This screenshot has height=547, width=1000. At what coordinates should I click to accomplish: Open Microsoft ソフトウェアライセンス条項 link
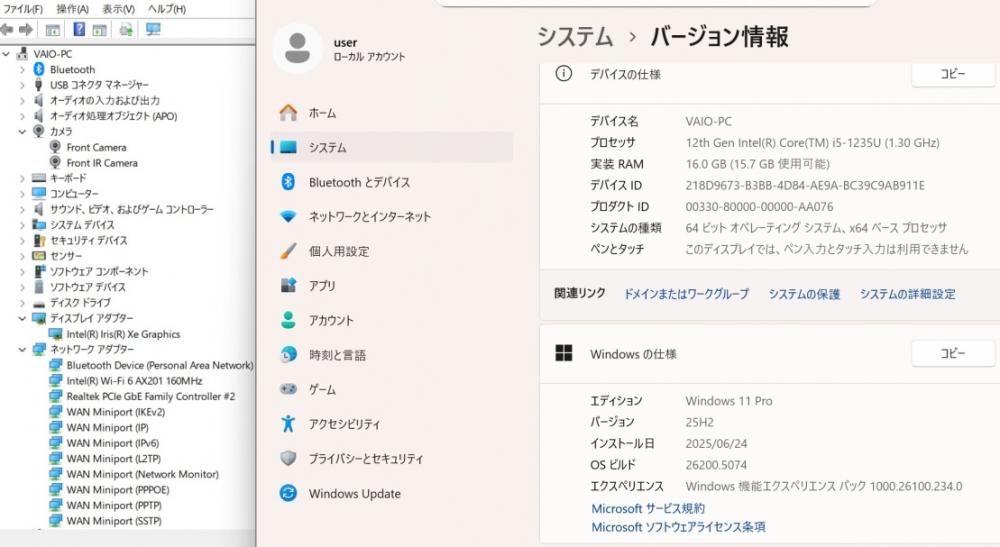(678, 527)
